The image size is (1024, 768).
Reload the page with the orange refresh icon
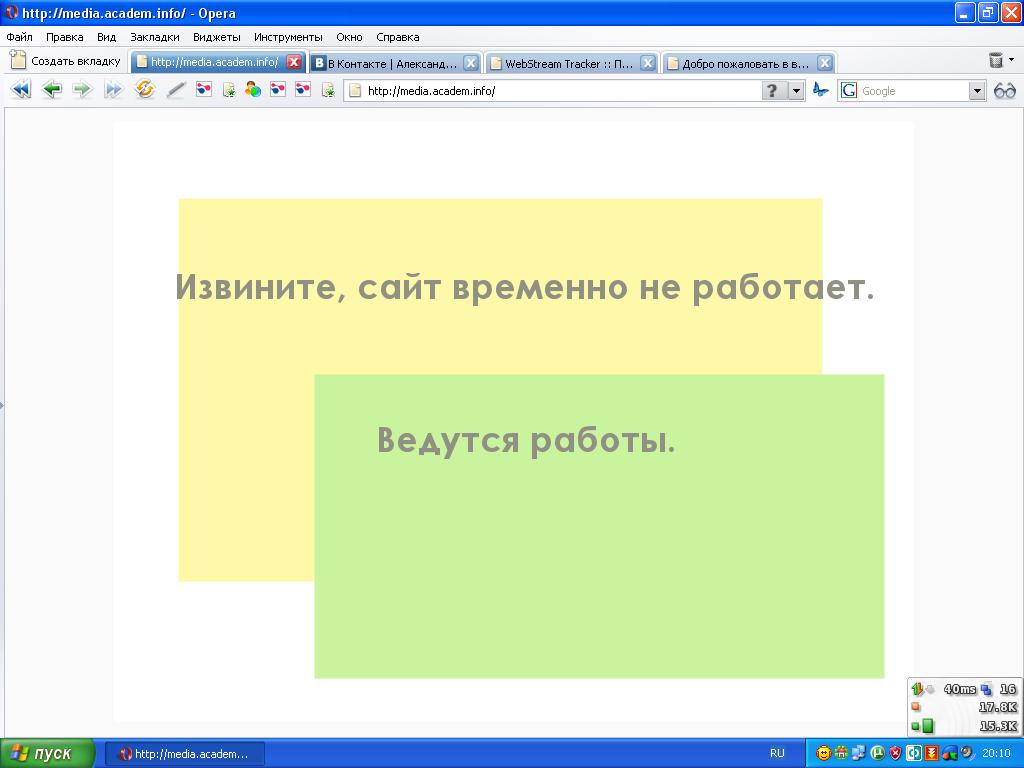(145, 90)
